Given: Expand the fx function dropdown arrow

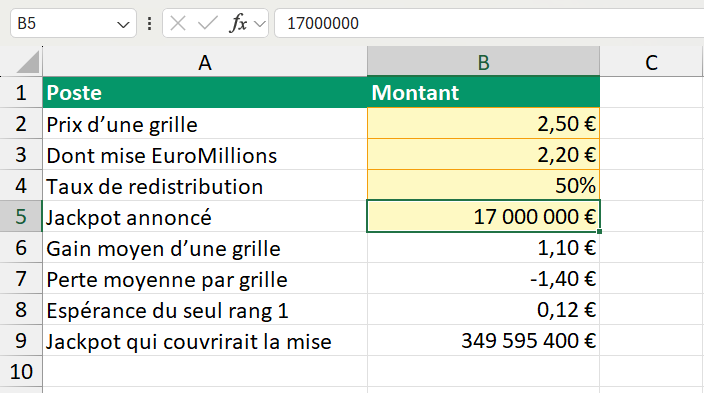Looking at the screenshot, I should (x=260, y=23).
